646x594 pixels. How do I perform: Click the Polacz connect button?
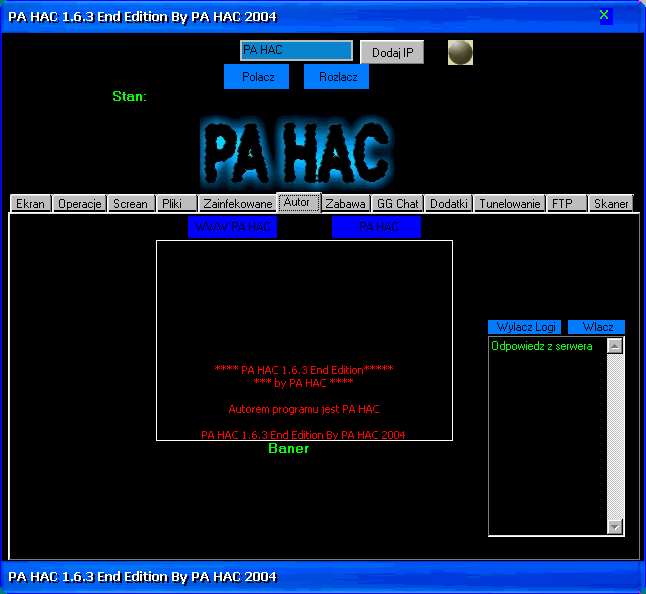257,77
